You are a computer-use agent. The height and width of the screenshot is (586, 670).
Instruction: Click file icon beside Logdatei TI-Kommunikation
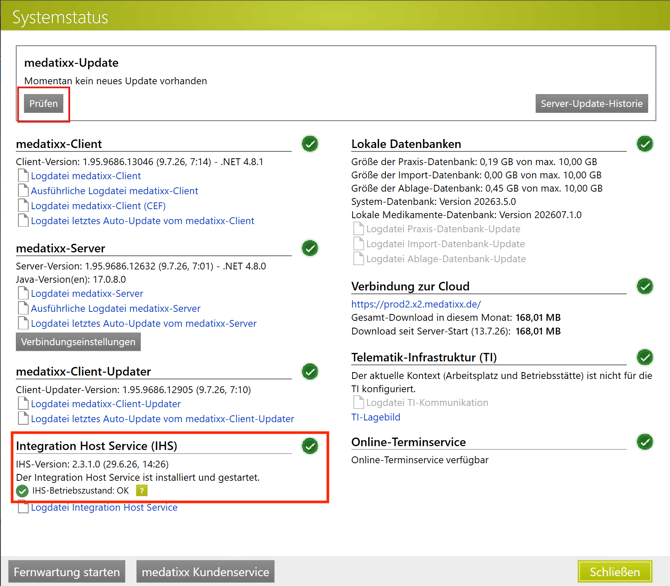coord(359,402)
